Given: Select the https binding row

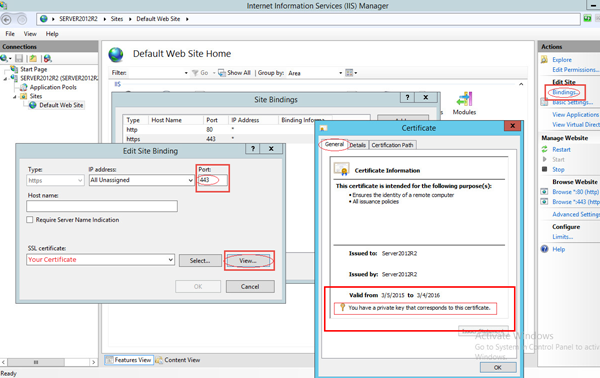Looking at the screenshot, I should [217, 139].
